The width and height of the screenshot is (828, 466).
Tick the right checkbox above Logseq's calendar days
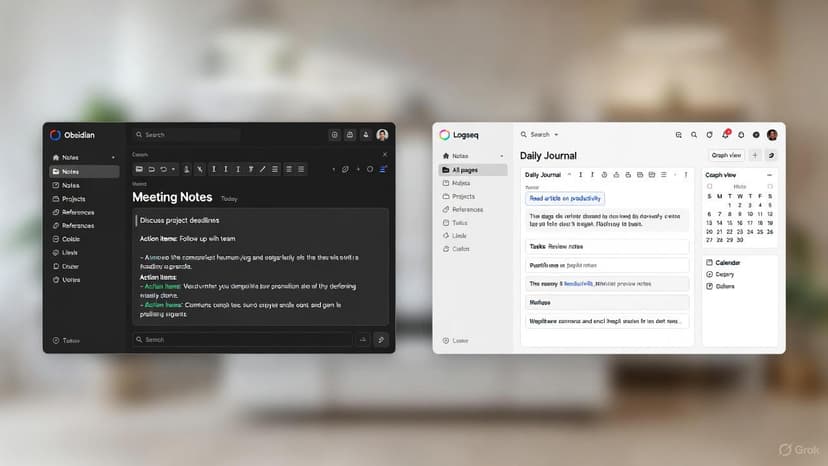[770, 187]
